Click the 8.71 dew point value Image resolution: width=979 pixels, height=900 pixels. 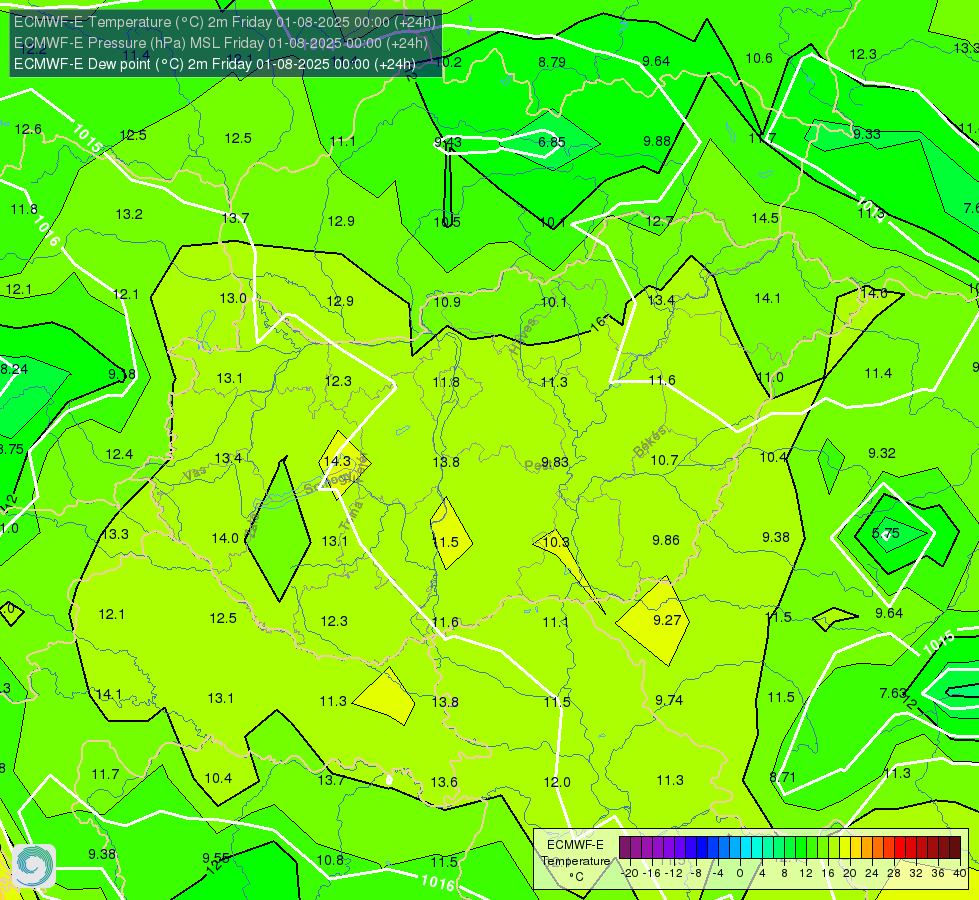click(x=782, y=777)
